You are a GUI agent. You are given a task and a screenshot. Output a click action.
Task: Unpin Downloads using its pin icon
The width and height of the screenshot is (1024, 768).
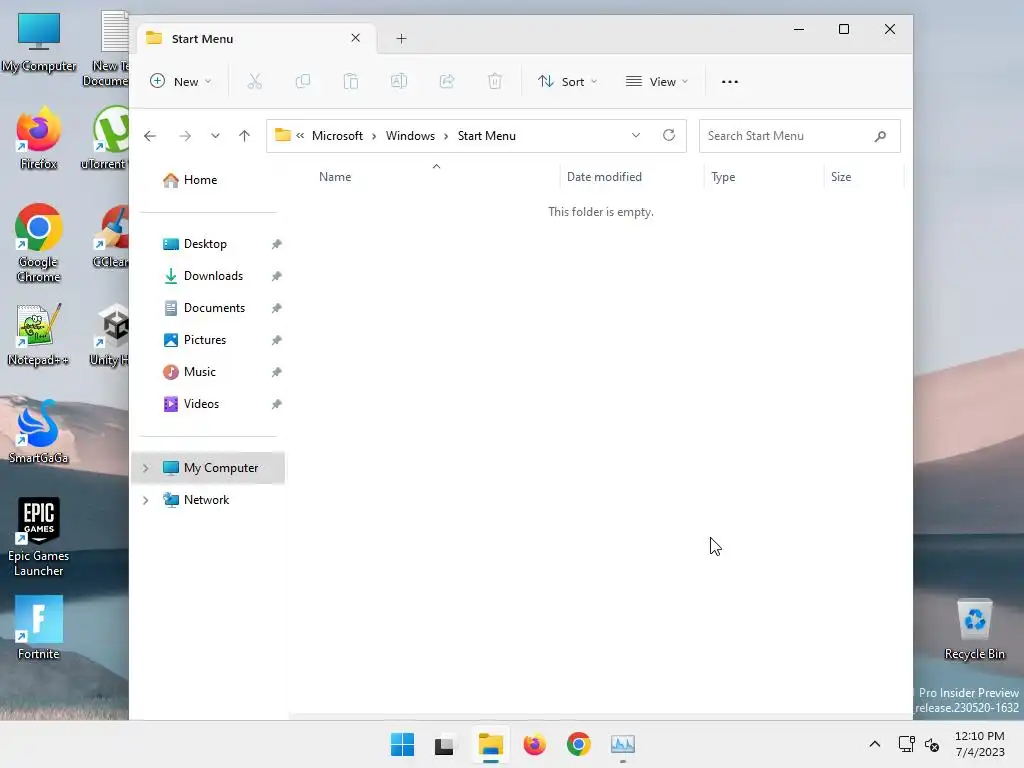point(276,276)
